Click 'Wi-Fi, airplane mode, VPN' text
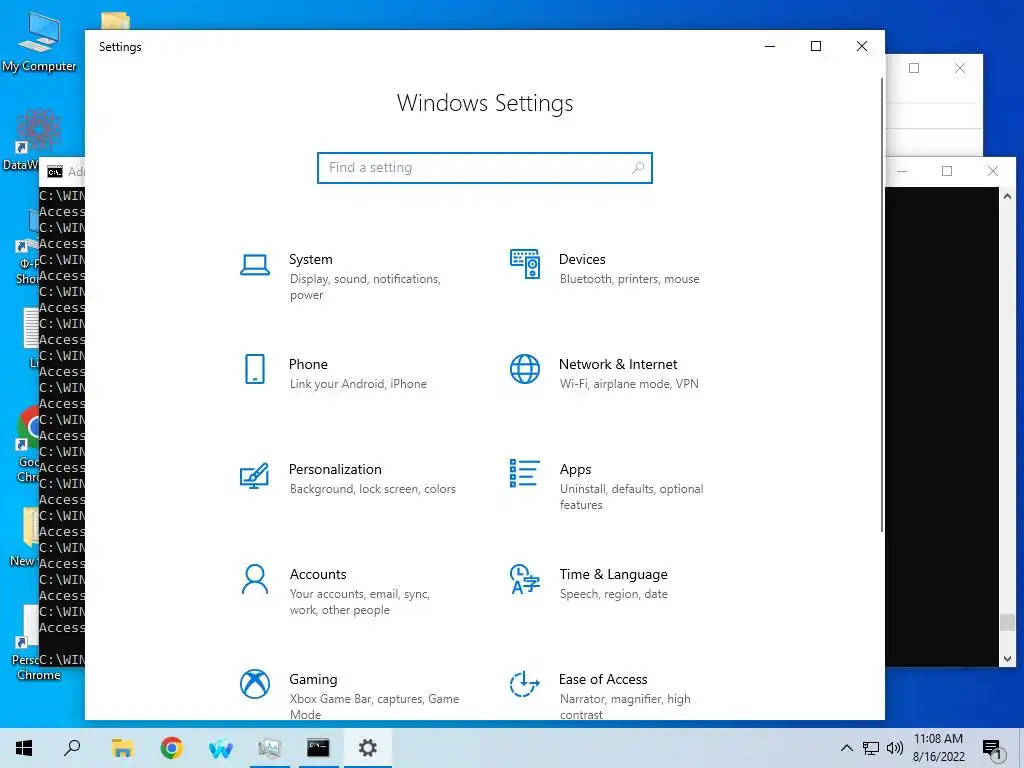Image resolution: width=1024 pixels, height=768 pixels. [x=629, y=384]
